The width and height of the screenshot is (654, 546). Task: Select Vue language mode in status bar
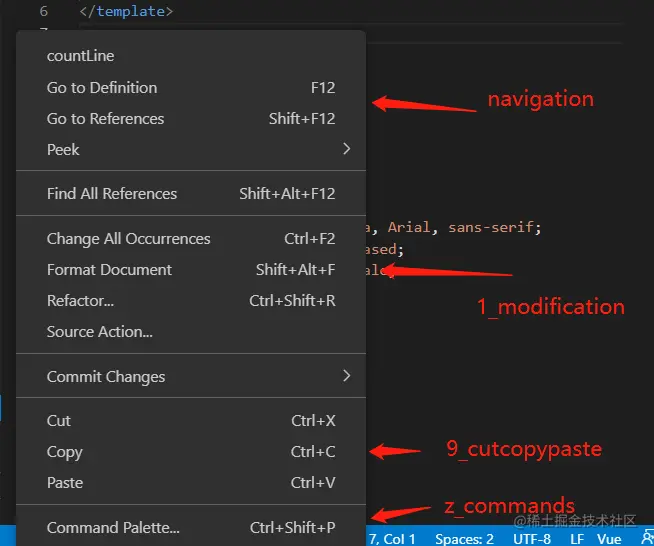[x=609, y=538]
